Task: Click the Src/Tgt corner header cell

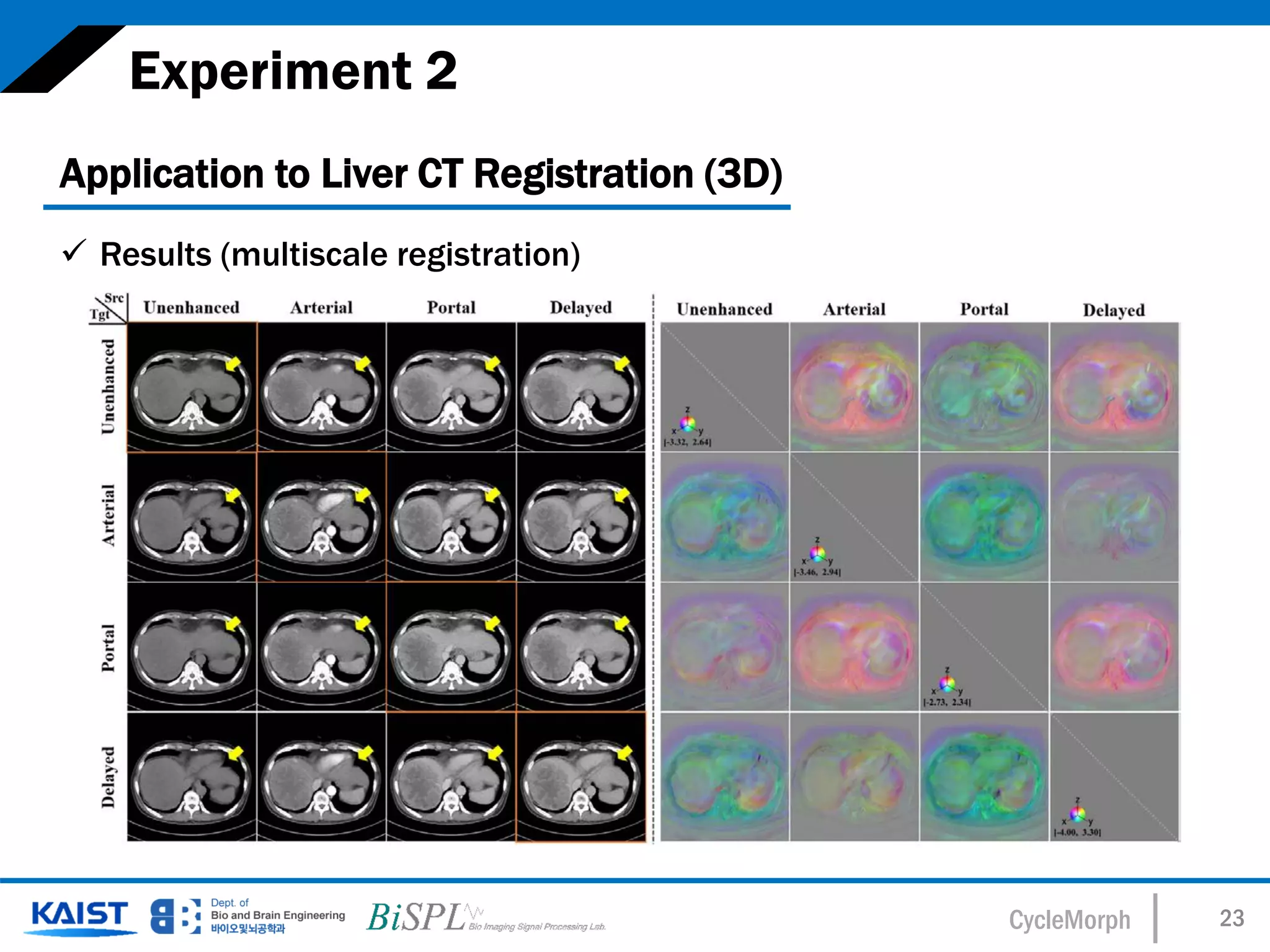Action: pos(109,307)
